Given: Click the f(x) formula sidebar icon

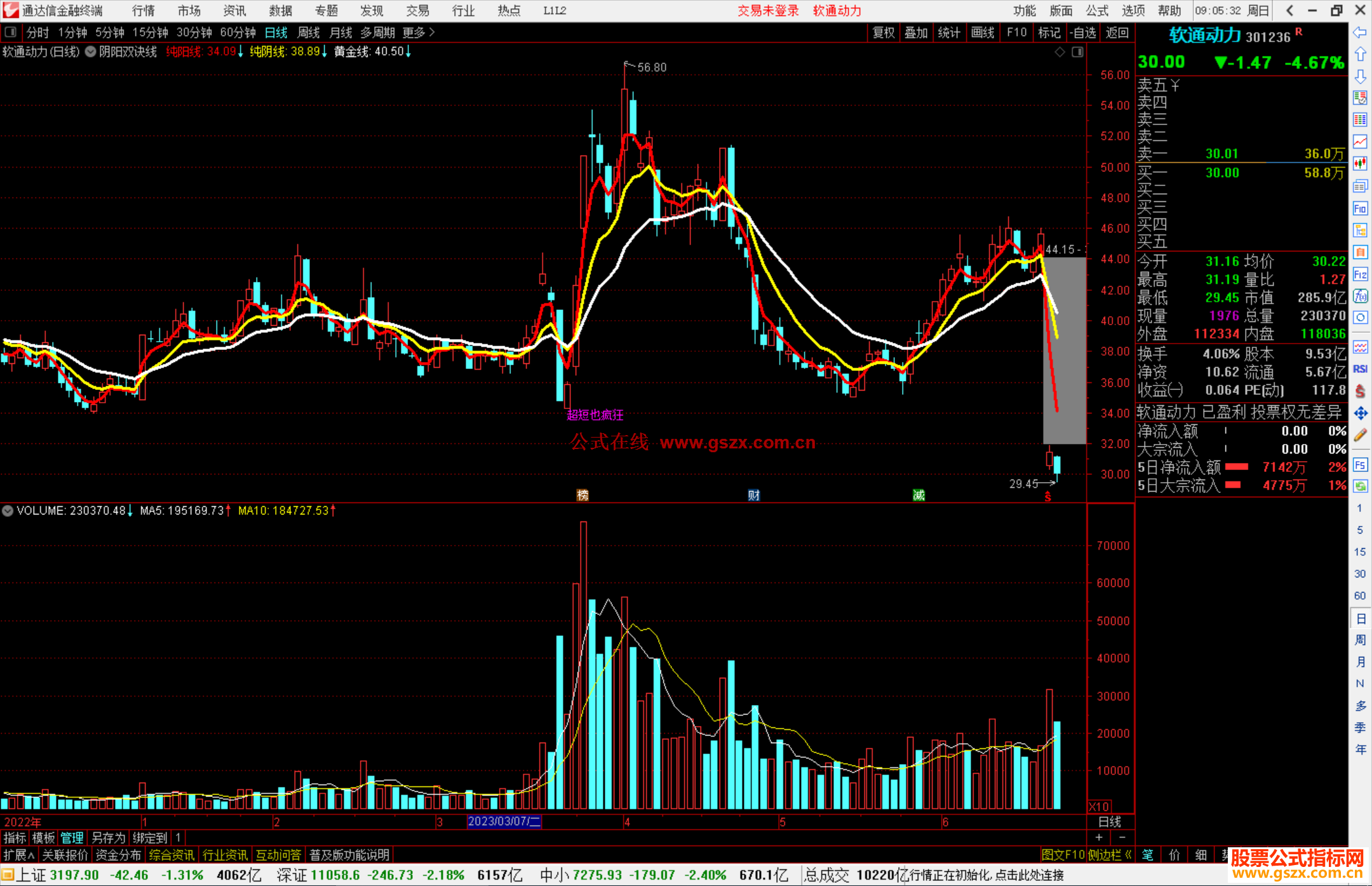Looking at the screenshot, I should click(1360, 297).
